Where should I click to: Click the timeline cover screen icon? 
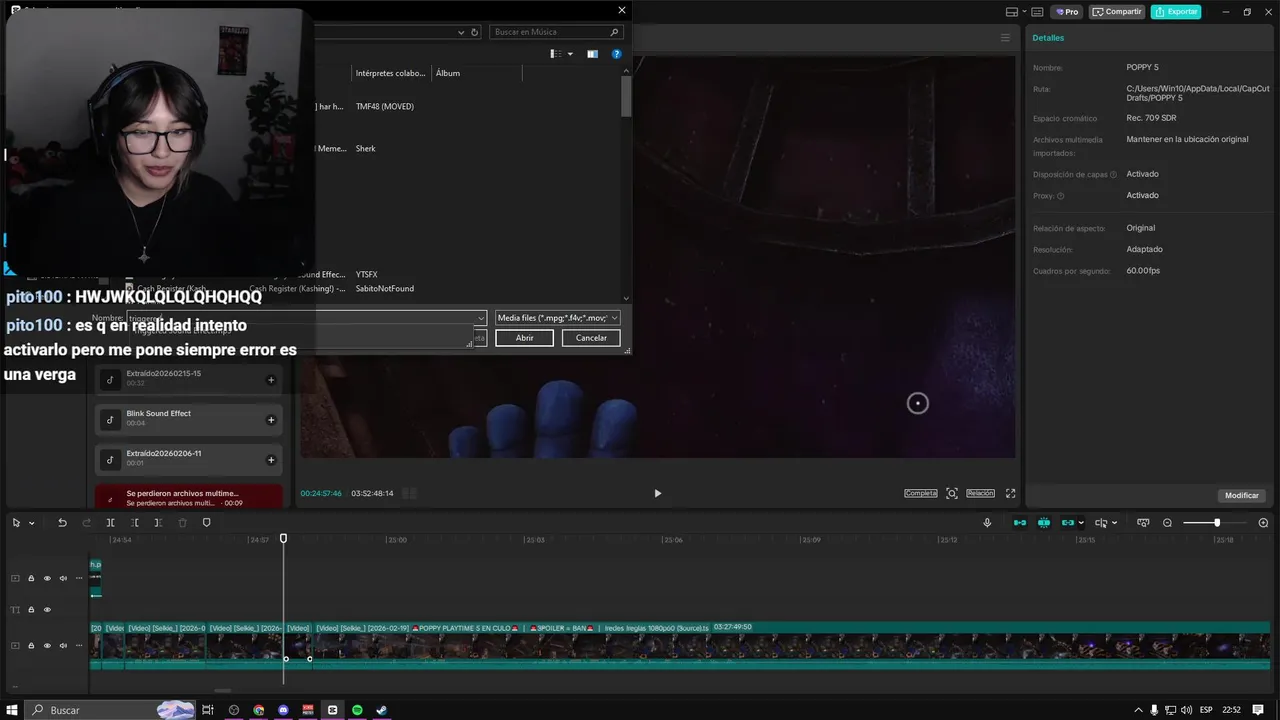[x=1143, y=523]
